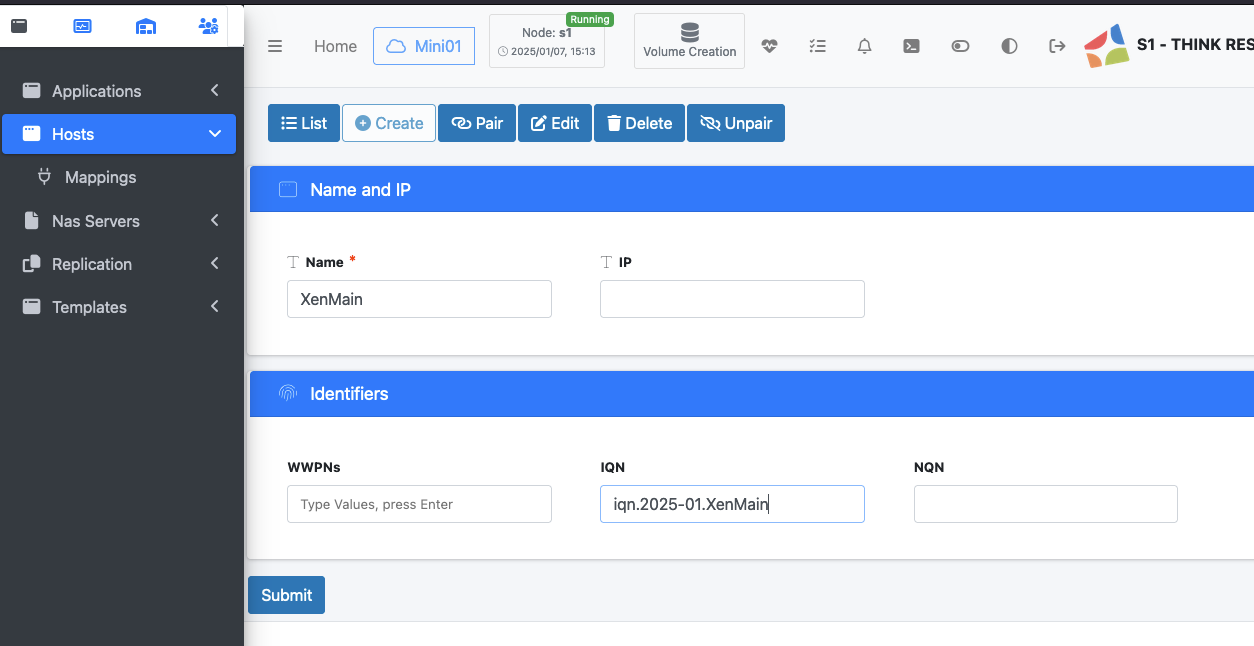Open notifications bell icon
Viewport: 1254px width, 646px height.
coord(865,46)
